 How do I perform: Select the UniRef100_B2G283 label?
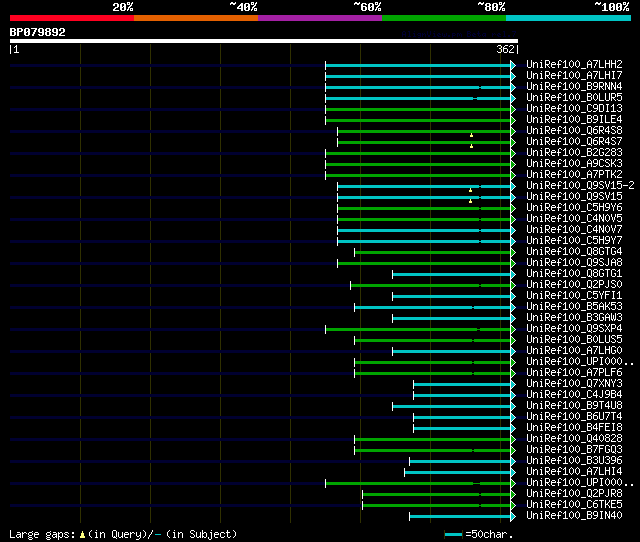(574, 152)
